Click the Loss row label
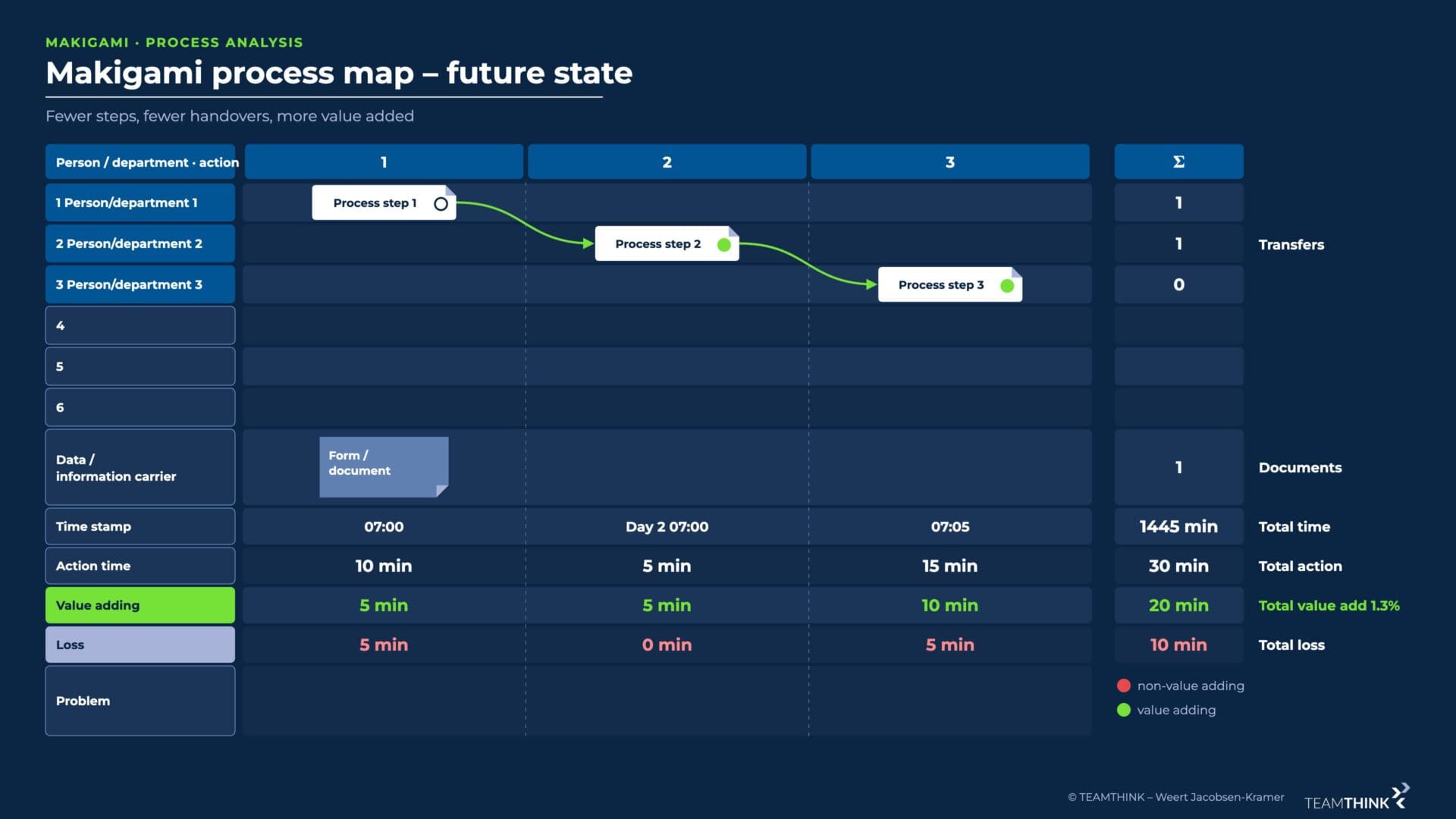Viewport: 1456px width, 819px height. click(x=140, y=645)
